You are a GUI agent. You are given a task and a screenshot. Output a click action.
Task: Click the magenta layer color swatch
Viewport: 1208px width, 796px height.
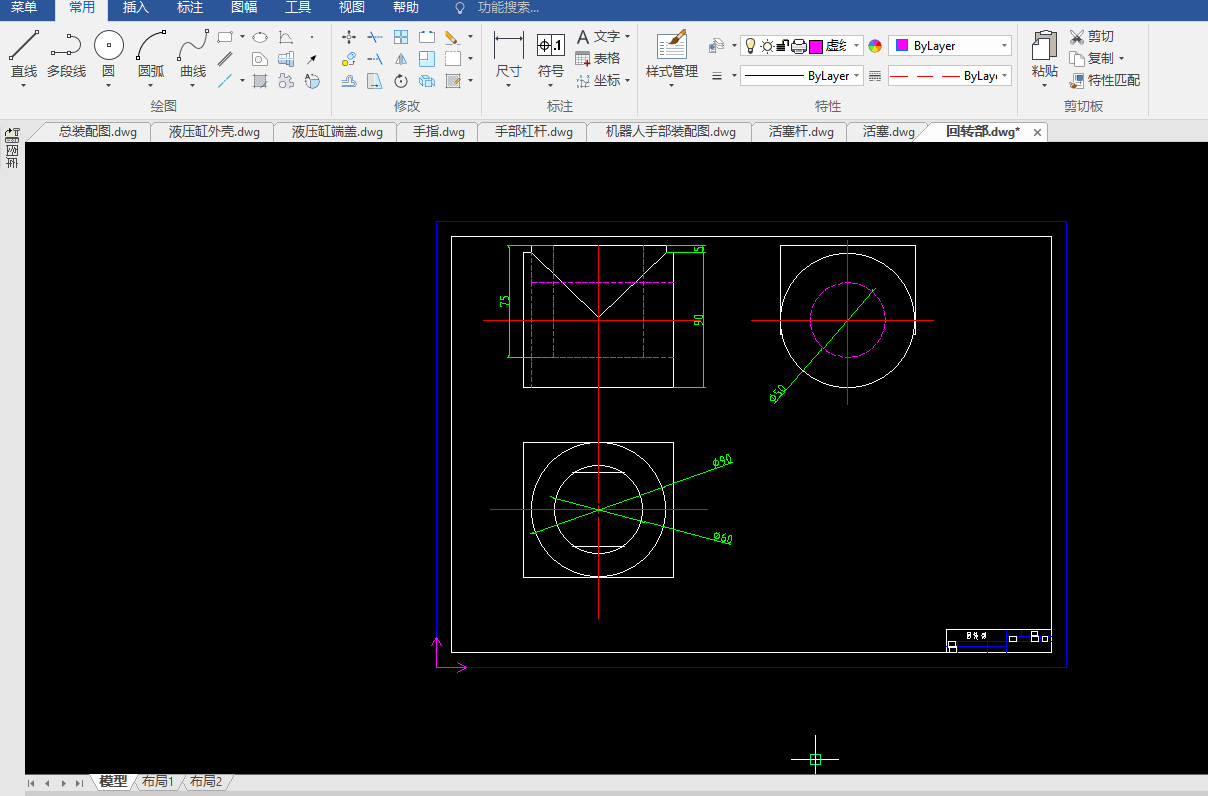click(x=816, y=46)
